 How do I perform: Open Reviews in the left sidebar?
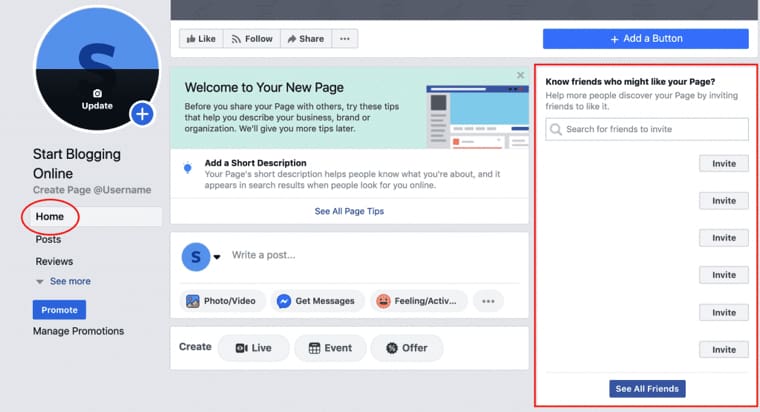[x=54, y=261]
